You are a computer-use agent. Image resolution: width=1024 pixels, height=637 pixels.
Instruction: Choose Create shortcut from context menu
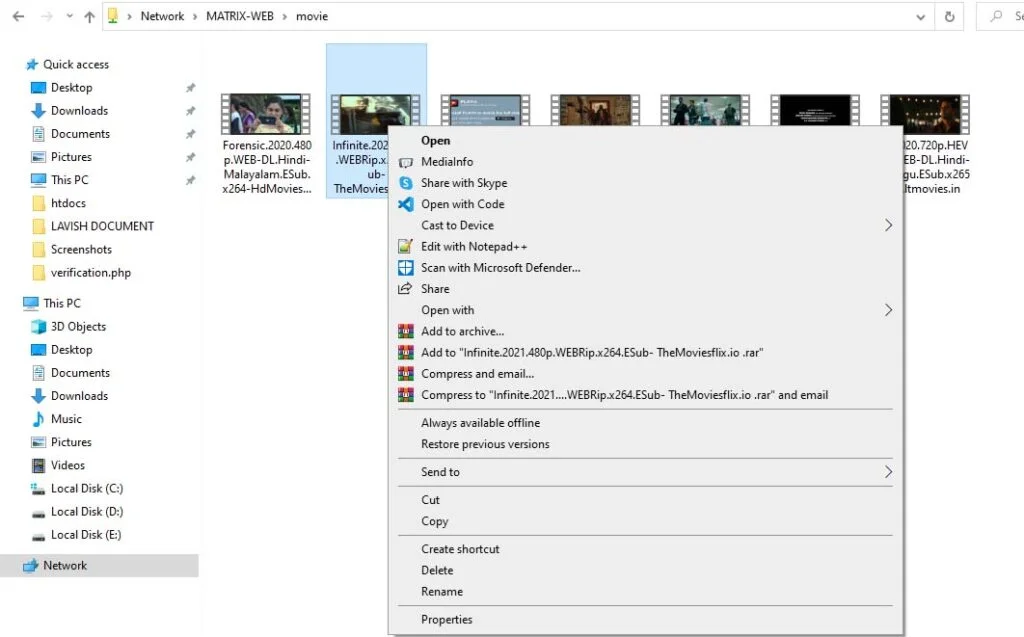pos(460,549)
